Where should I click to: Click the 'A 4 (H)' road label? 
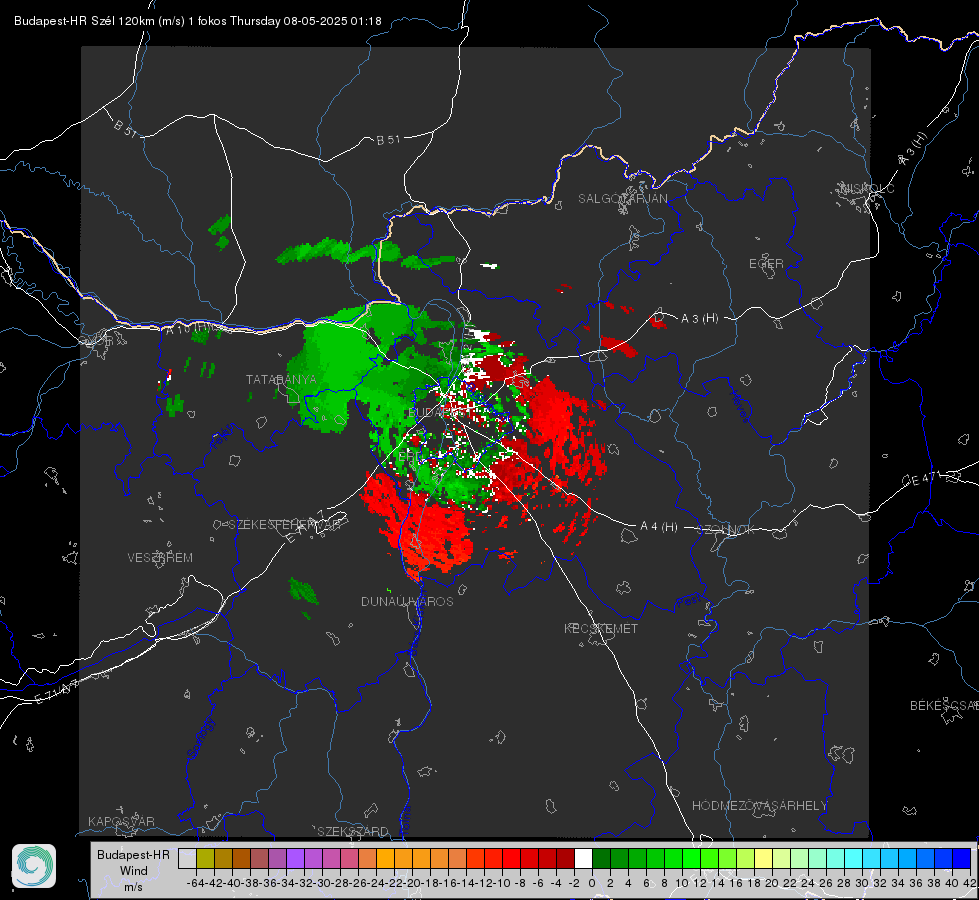[x=659, y=527]
